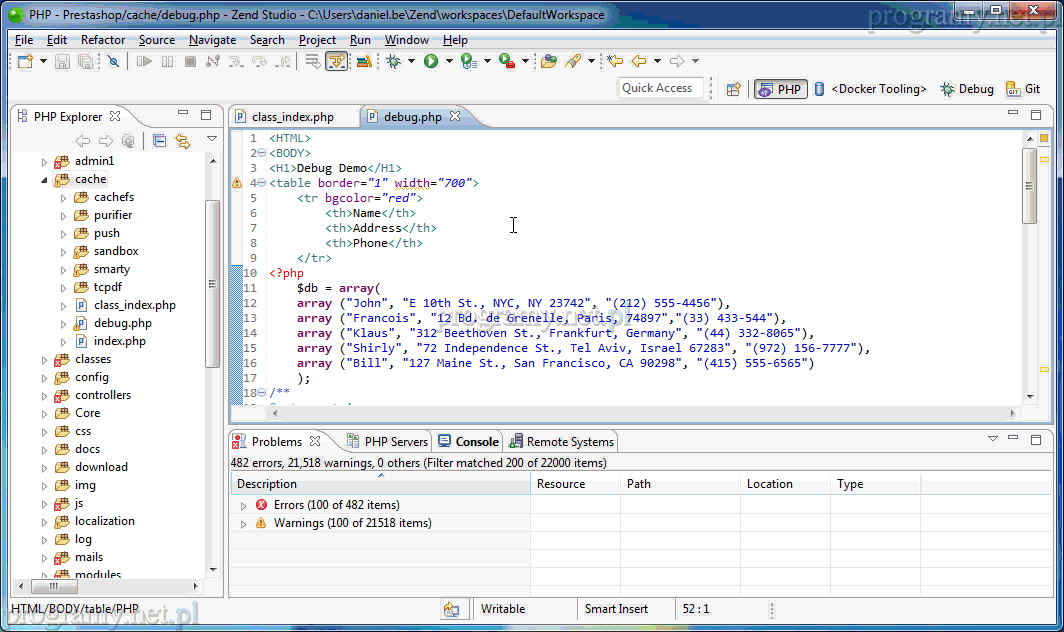1064x632 pixels.
Task: Open the Refactor menu
Action: [x=103, y=40]
